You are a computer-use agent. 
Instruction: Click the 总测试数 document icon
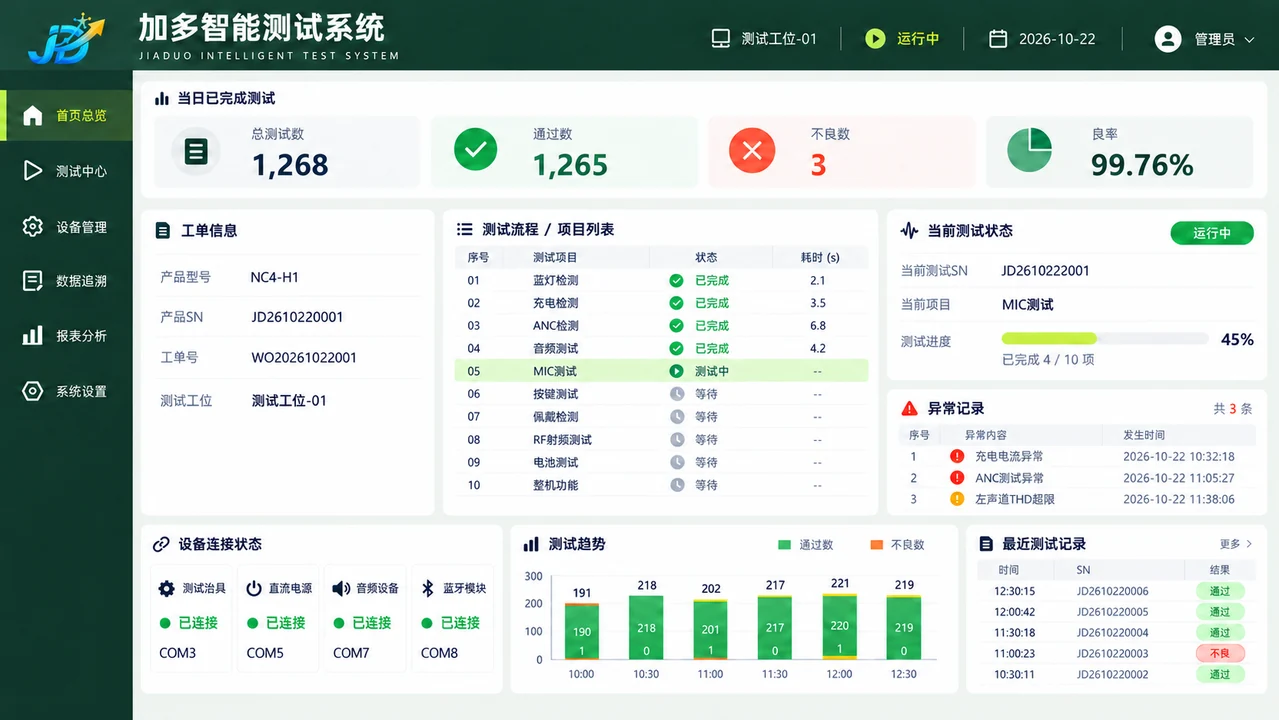coord(196,151)
